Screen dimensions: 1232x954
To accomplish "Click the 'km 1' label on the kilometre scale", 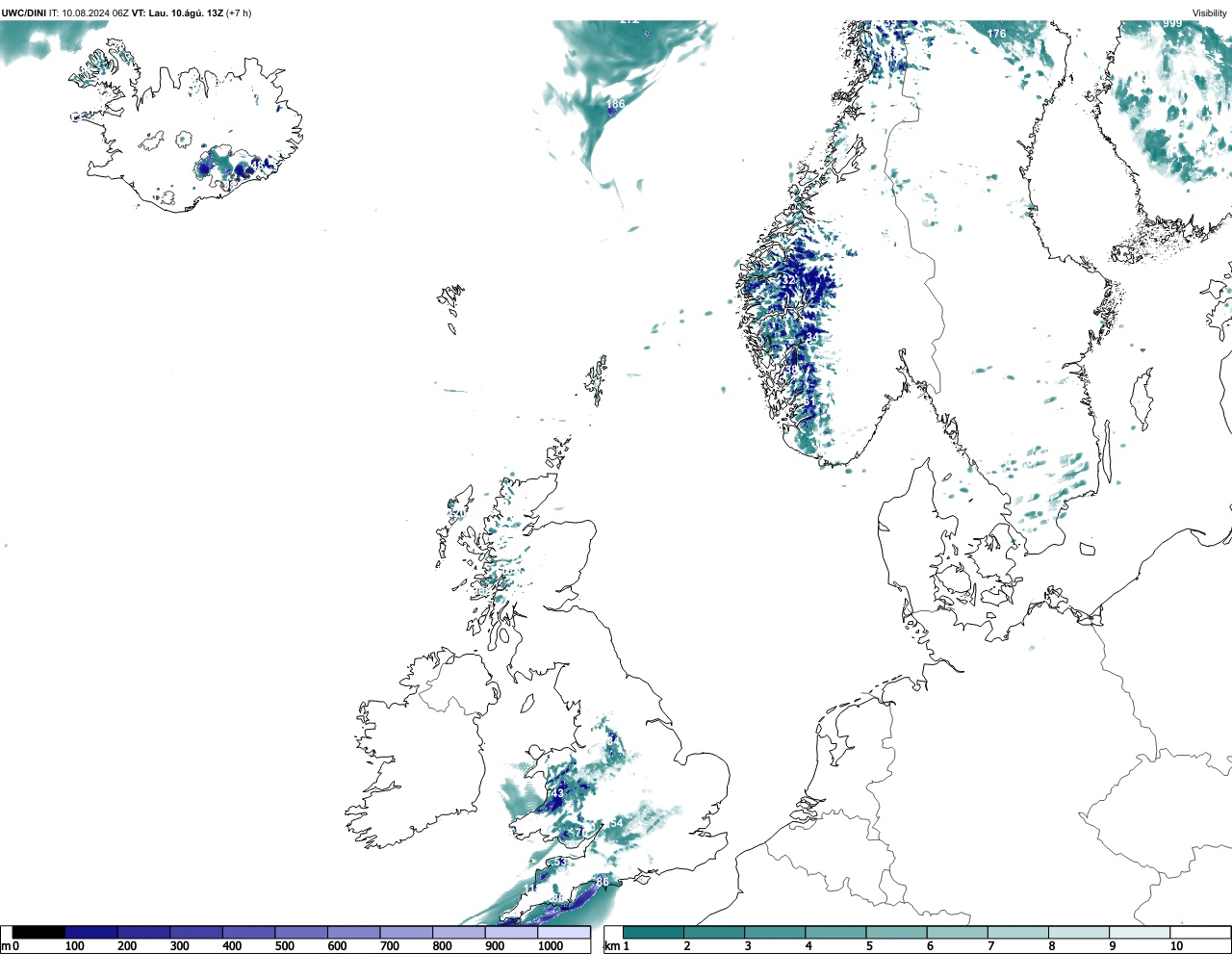I will (616, 946).
